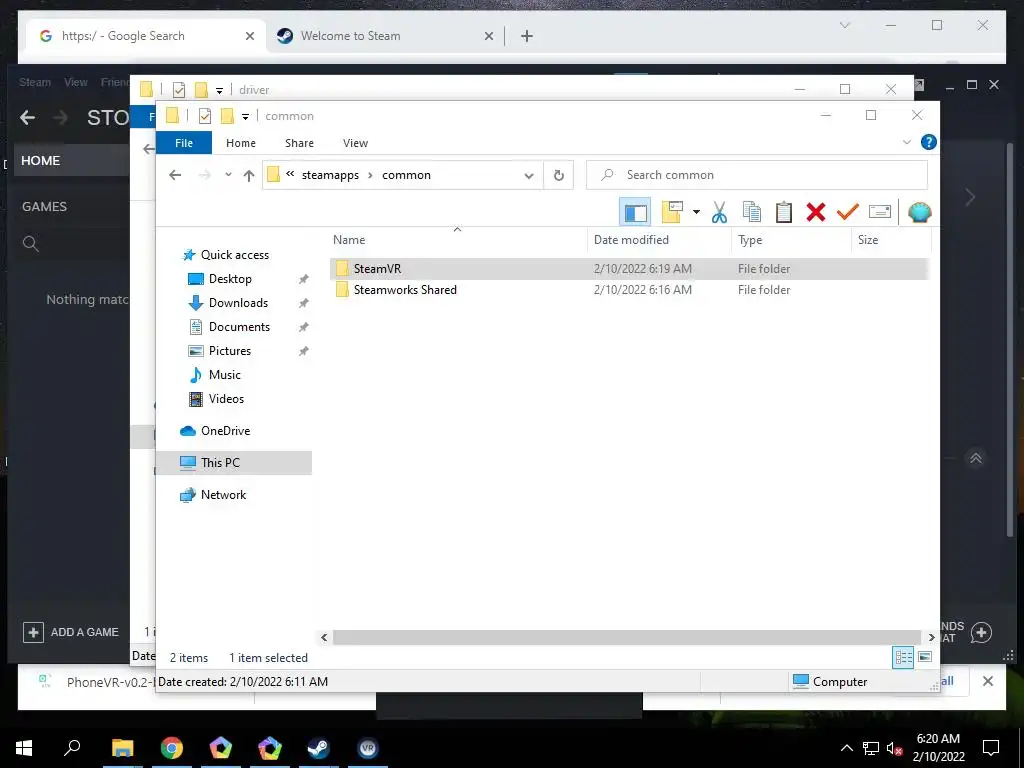This screenshot has width=1024, height=768.
Task: Open the SteamVR taskbar icon
Action: tap(368, 748)
